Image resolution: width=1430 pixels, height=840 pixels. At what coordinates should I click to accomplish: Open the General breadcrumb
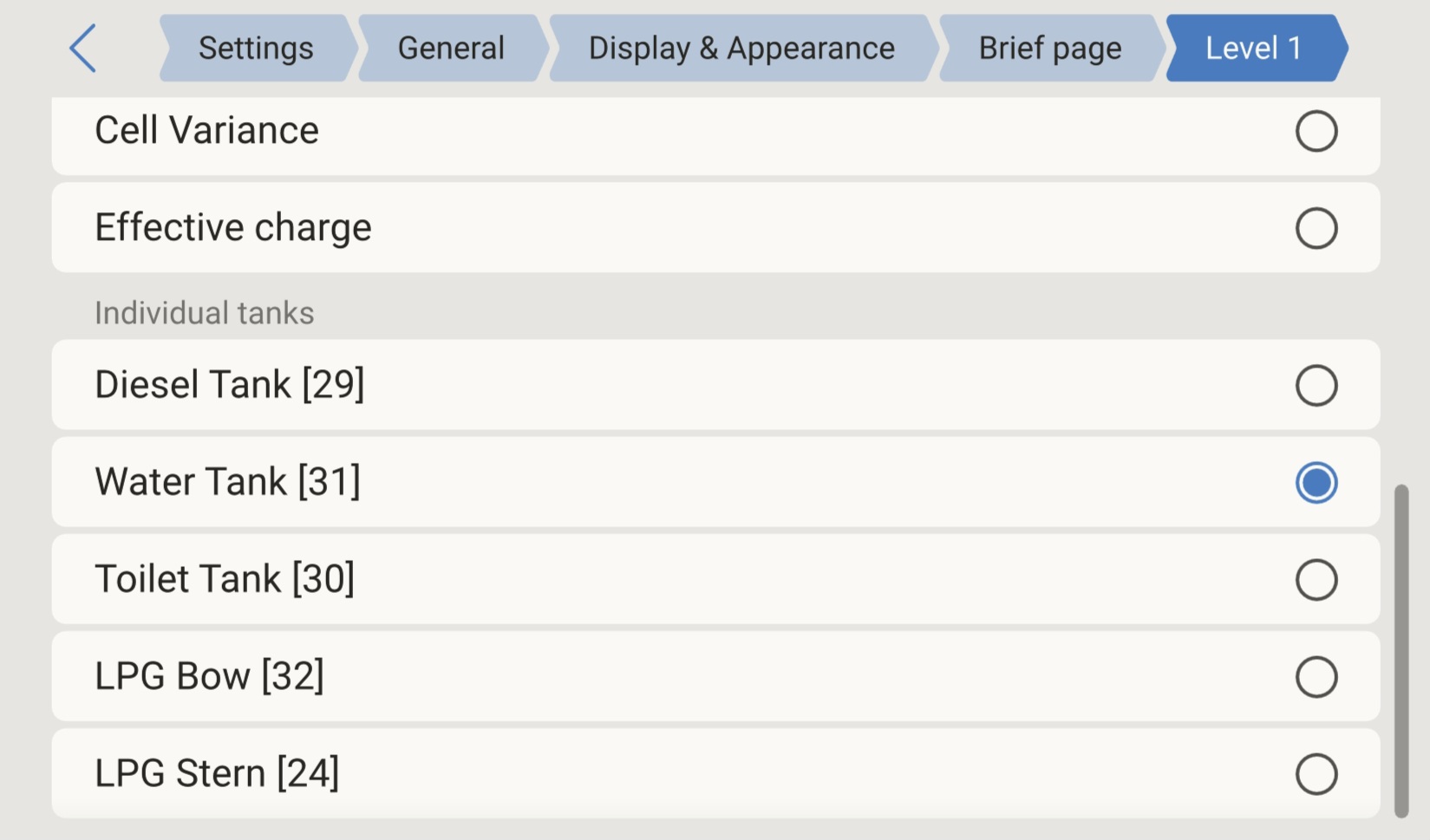click(x=451, y=49)
